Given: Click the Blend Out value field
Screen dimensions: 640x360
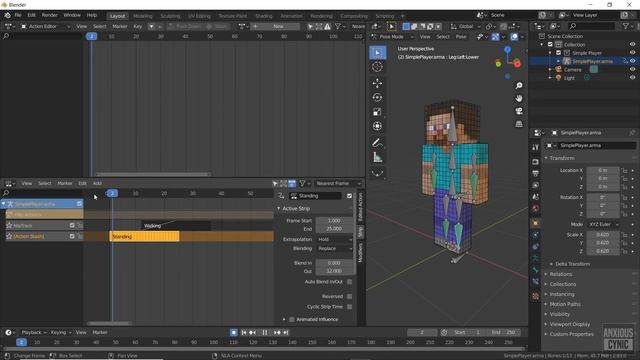Looking at the screenshot, I should point(334,271).
